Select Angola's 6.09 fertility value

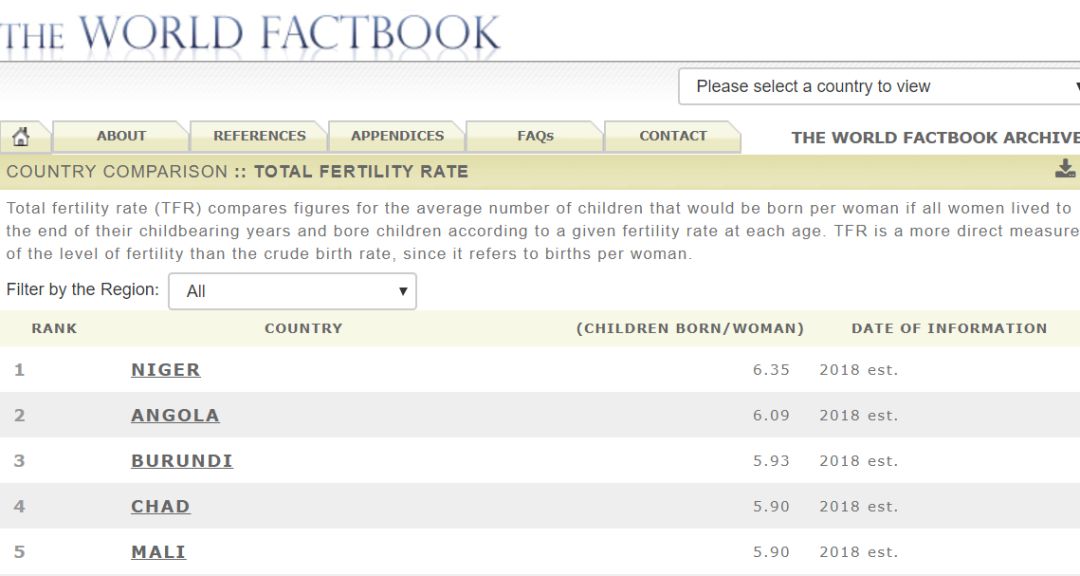[771, 415]
